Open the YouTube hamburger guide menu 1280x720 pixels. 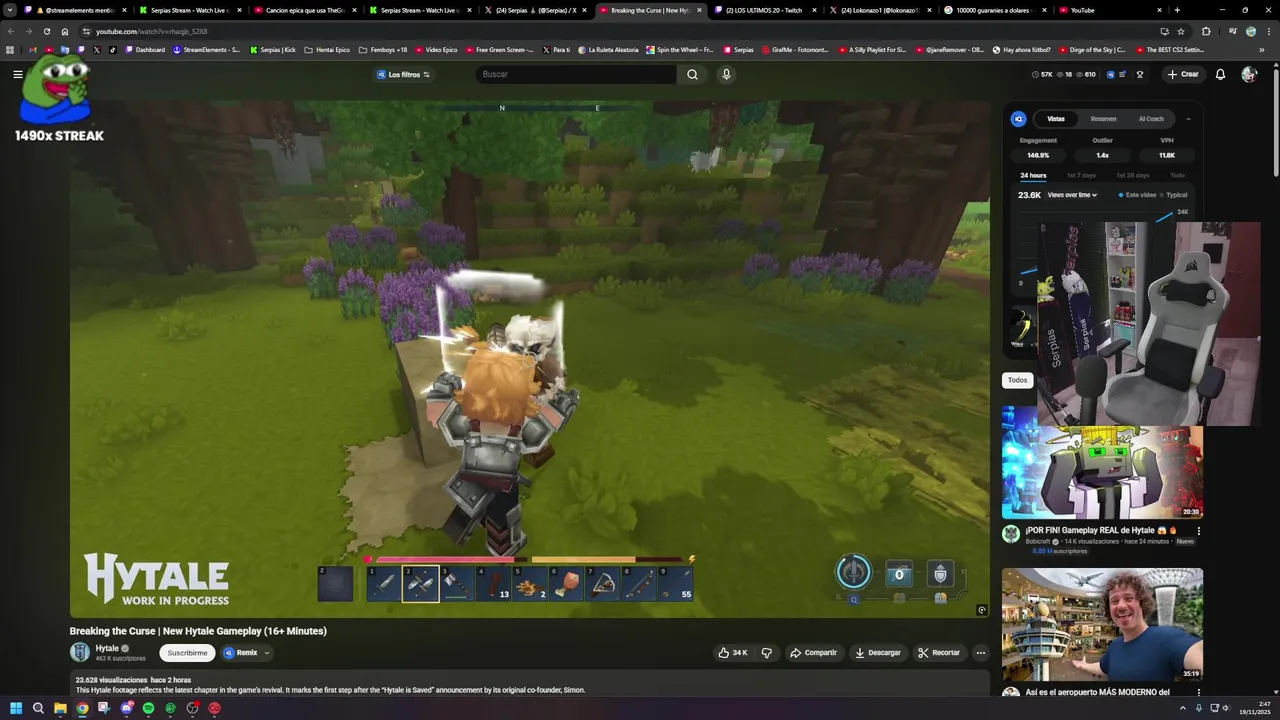pyautogui.click(x=17, y=74)
